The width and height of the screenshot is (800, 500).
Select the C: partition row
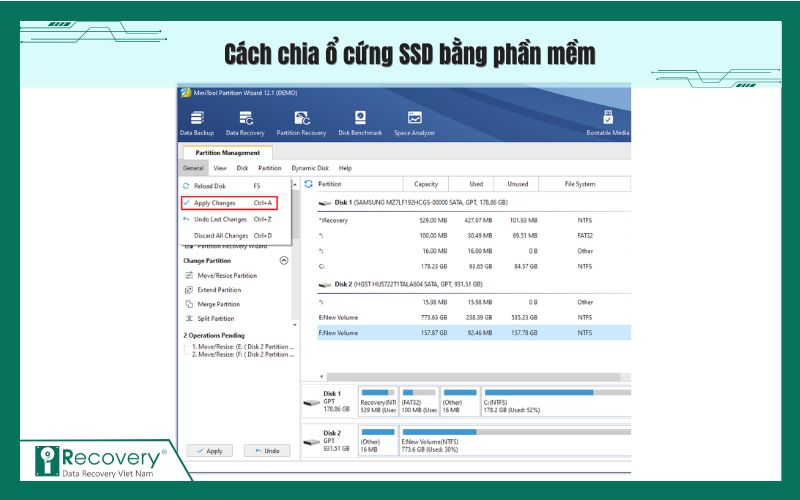pos(473,266)
